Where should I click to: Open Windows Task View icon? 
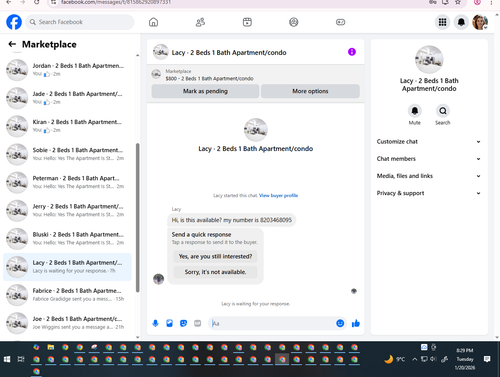(21, 359)
